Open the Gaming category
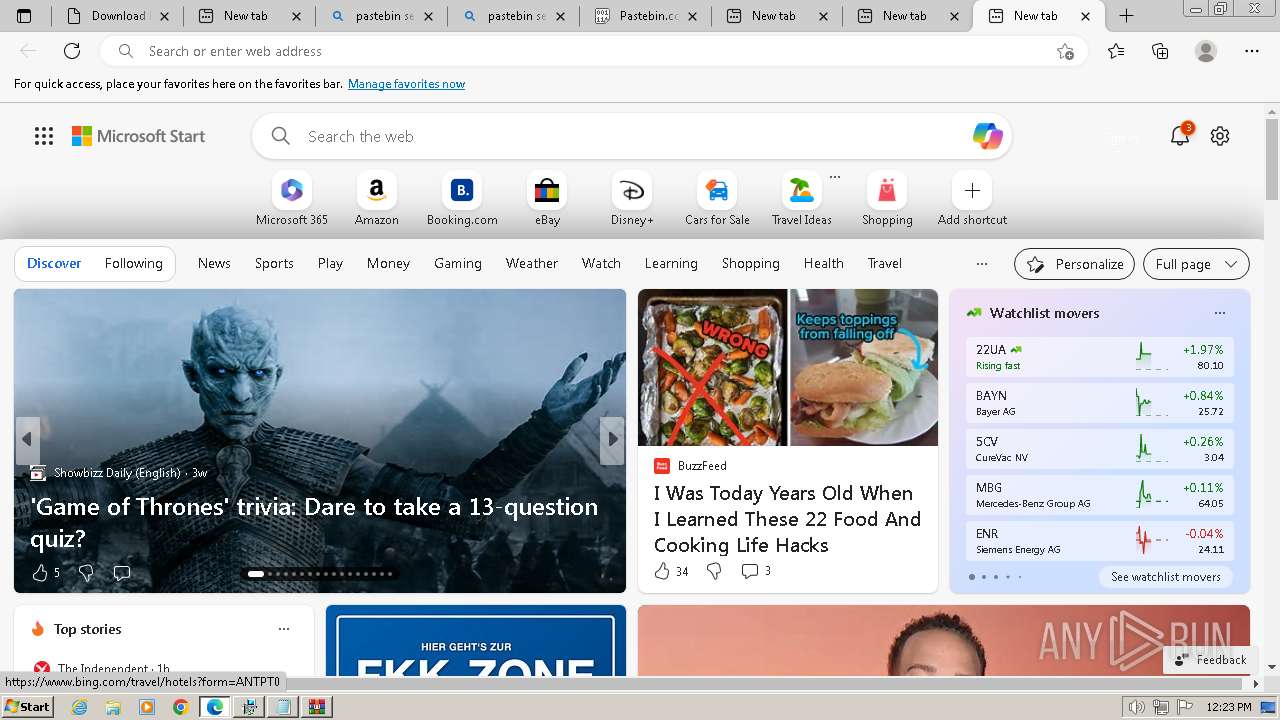 pos(458,263)
